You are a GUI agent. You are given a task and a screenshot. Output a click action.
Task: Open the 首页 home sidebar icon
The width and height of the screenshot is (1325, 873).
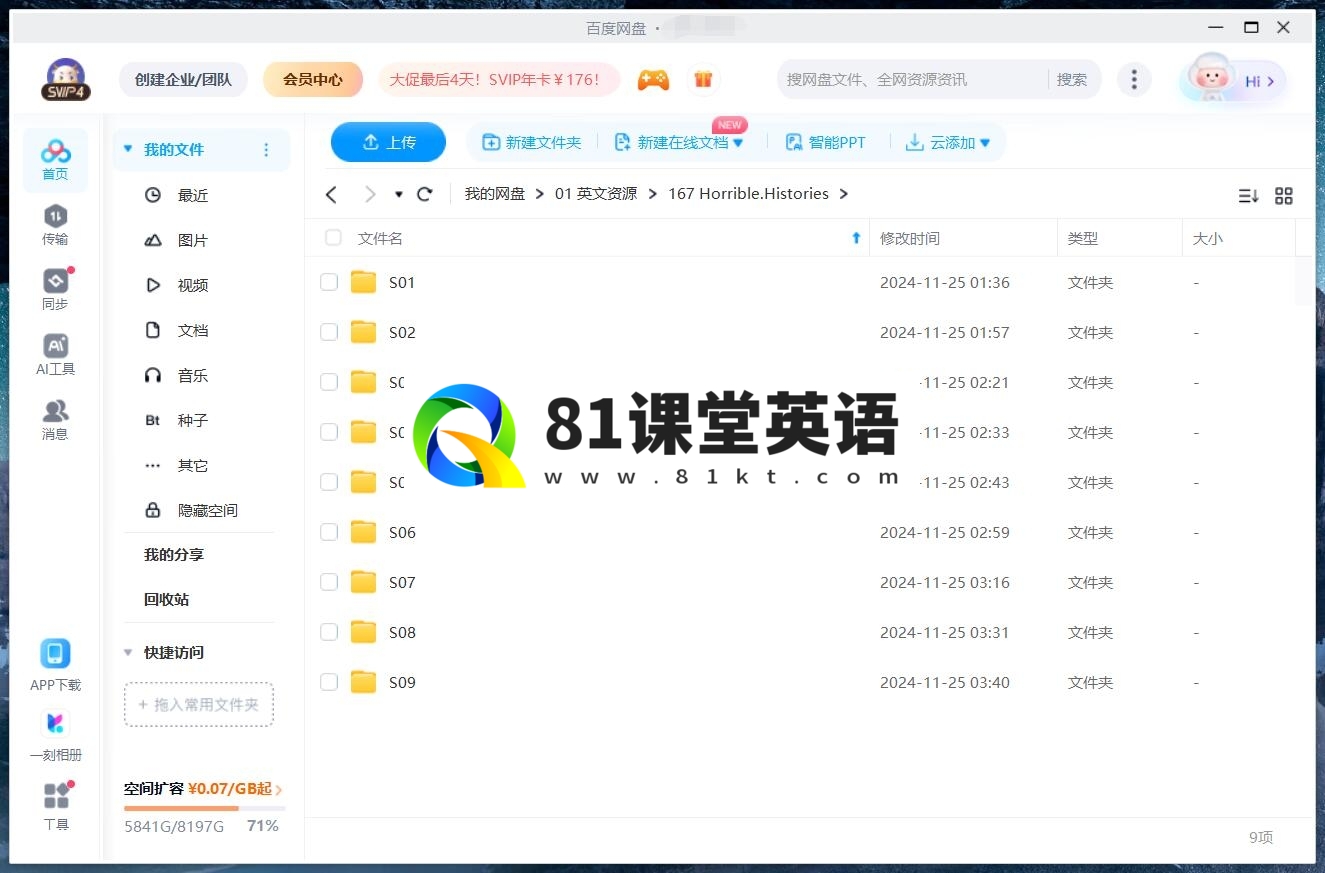click(55, 160)
